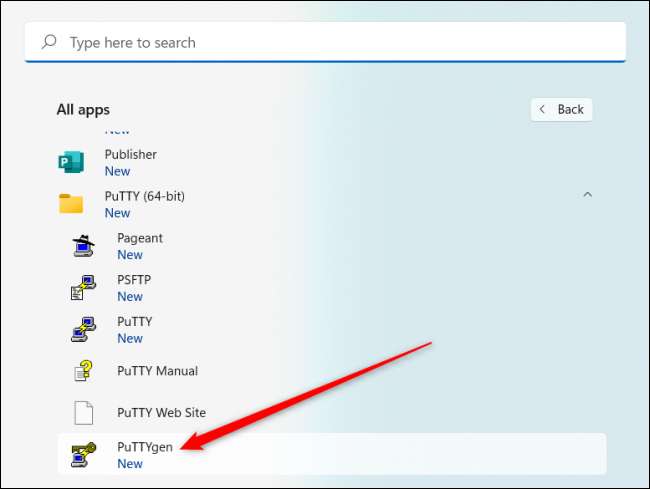This screenshot has width=650, height=489.
Task: Click the PuTTY (64-bit) folder name
Action: click(144, 196)
